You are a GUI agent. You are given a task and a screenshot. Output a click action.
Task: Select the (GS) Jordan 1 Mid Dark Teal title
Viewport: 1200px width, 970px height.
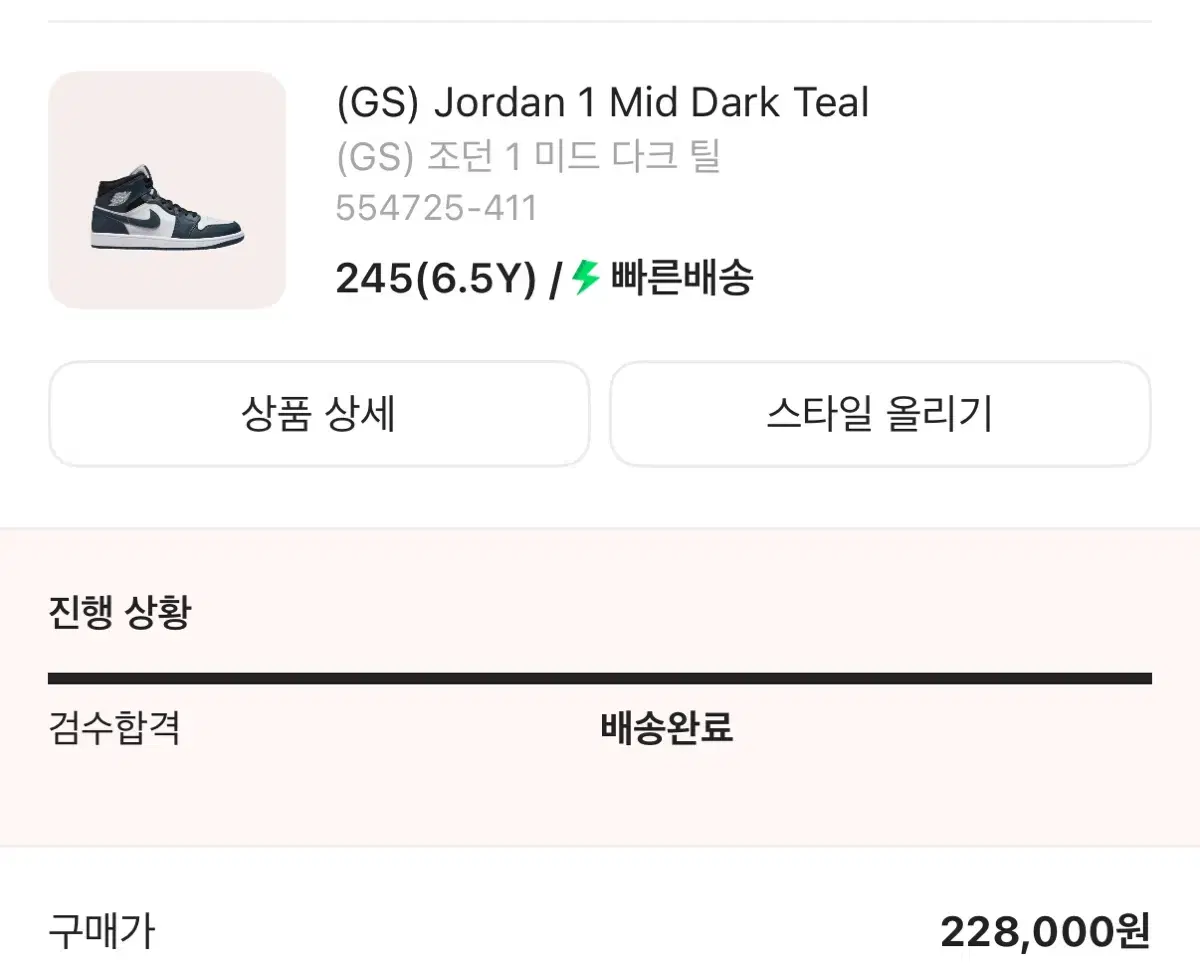(x=603, y=103)
